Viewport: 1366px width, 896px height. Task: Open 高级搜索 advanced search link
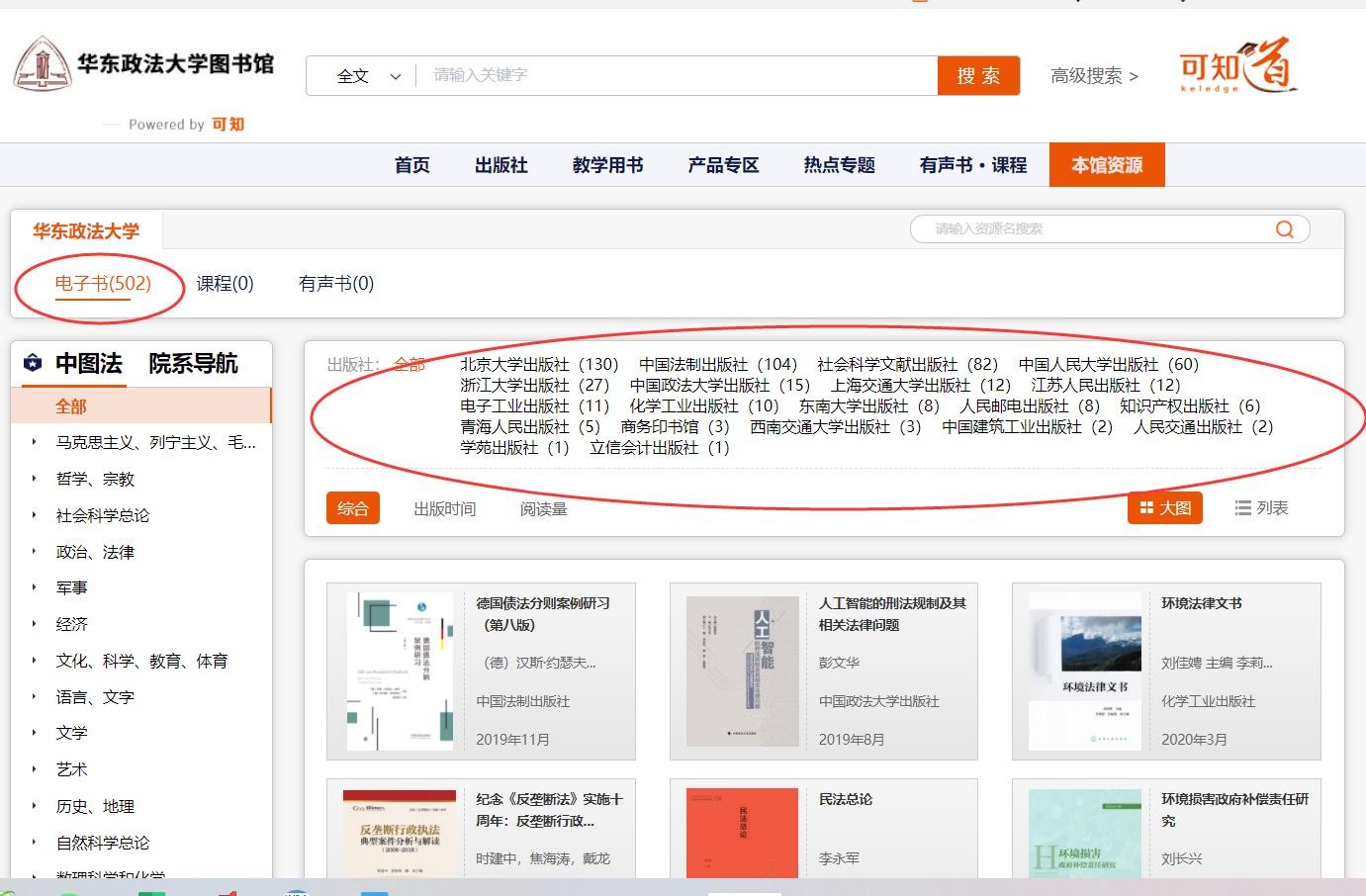click(x=1093, y=76)
